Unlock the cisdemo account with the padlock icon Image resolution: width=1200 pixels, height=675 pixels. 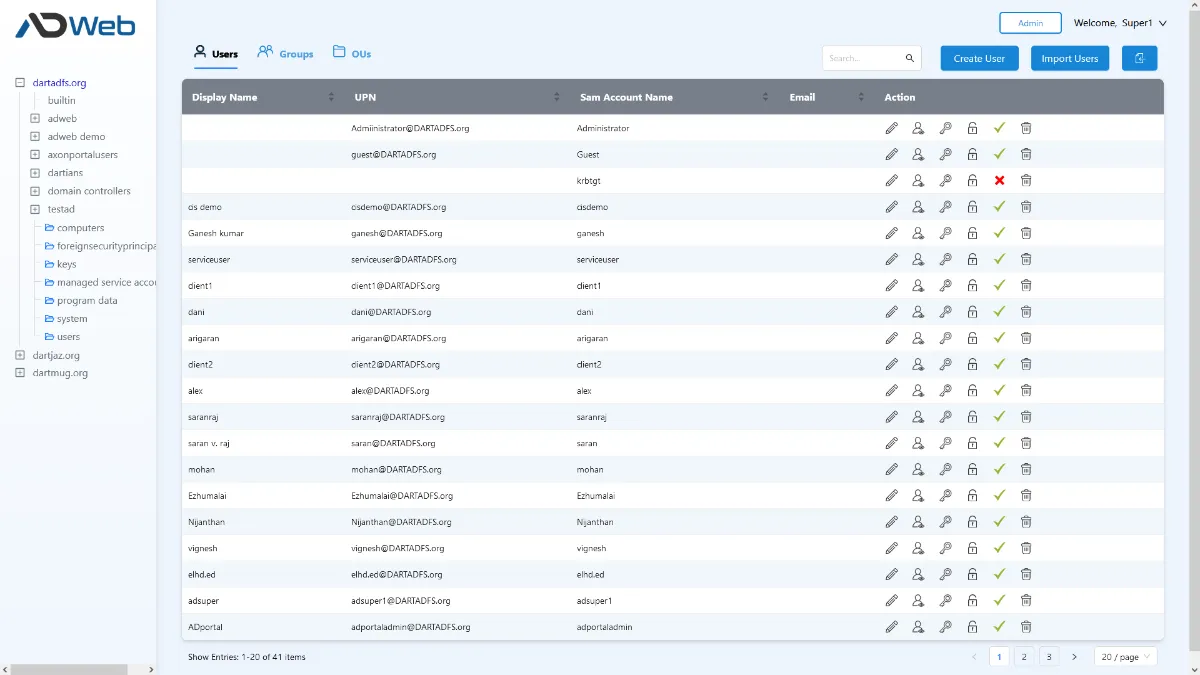(972, 207)
